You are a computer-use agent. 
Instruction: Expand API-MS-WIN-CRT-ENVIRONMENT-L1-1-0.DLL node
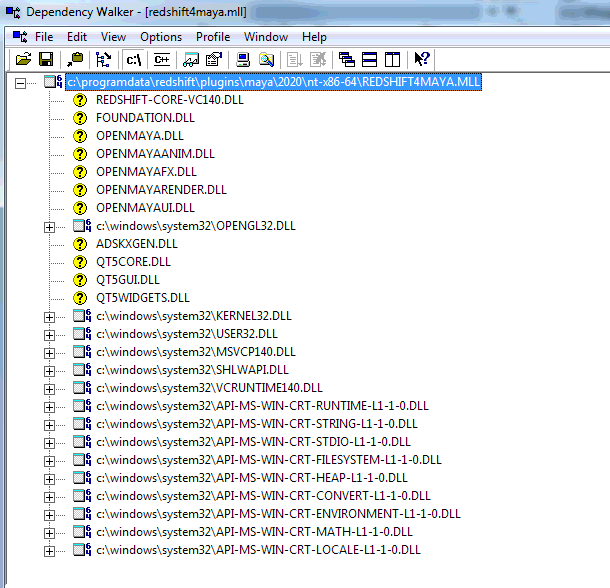(49, 515)
